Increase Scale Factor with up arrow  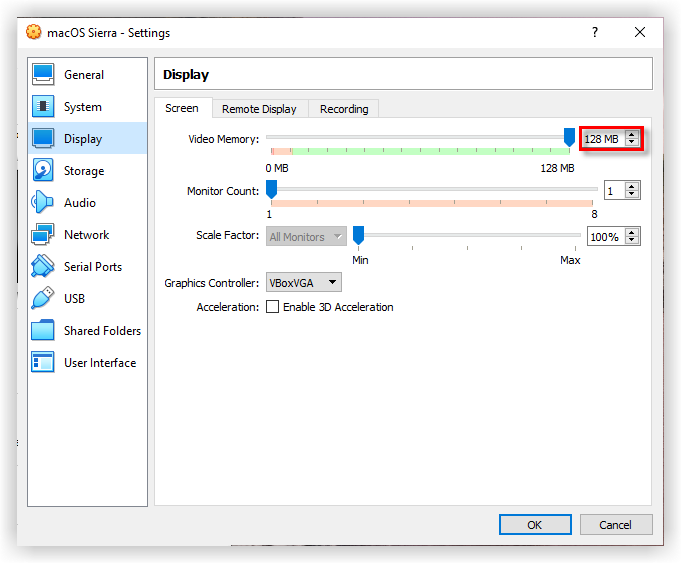pyautogui.click(x=632, y=233)
